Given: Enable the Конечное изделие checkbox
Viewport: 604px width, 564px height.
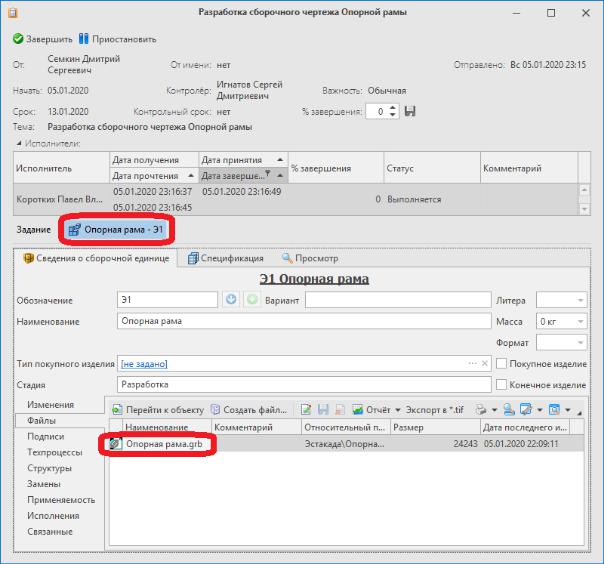Looking at the screenshot, I should [501, 384].
